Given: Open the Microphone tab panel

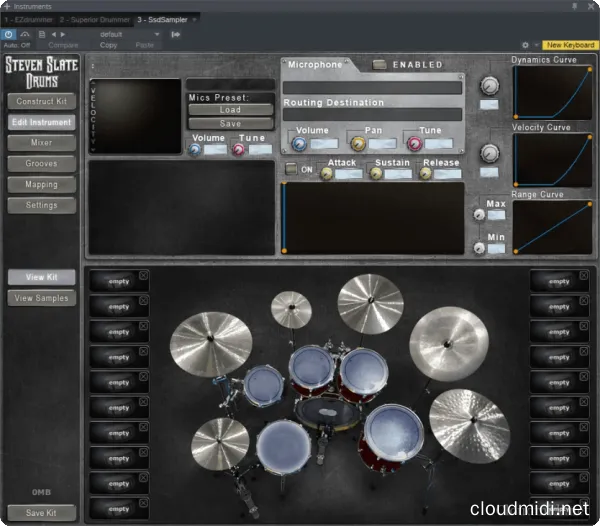Looking at the screenshot, I should 315,65.
